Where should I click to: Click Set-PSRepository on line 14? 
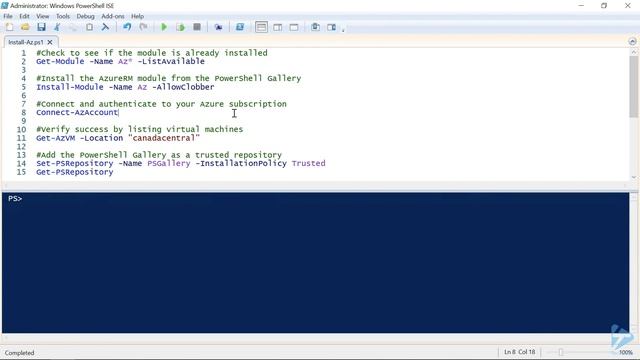click(75, 164)
